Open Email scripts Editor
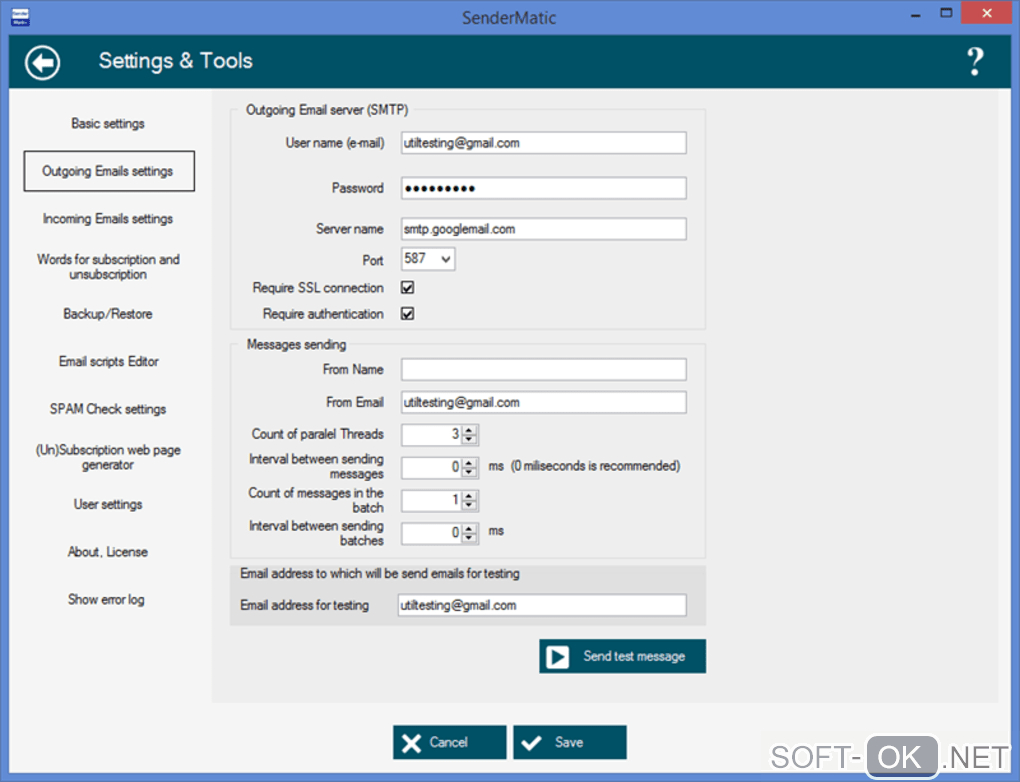 [x=109, y=361]
